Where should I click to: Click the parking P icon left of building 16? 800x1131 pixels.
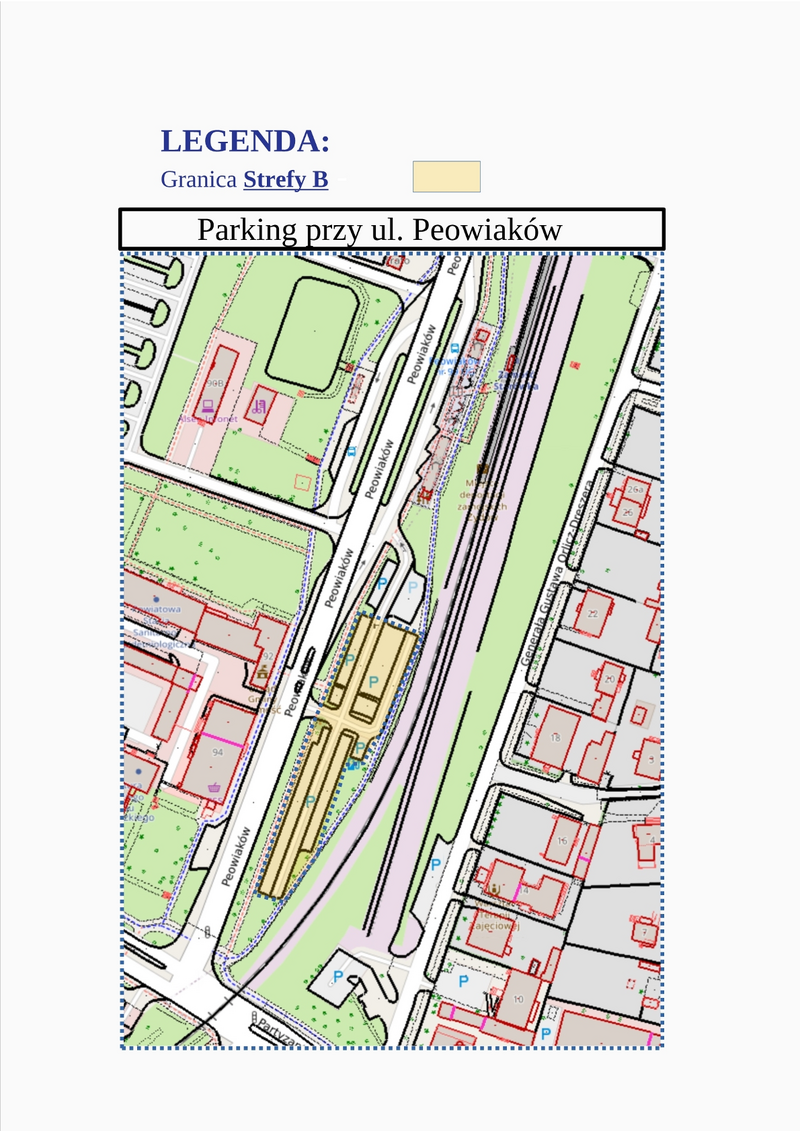click(435, 863)
